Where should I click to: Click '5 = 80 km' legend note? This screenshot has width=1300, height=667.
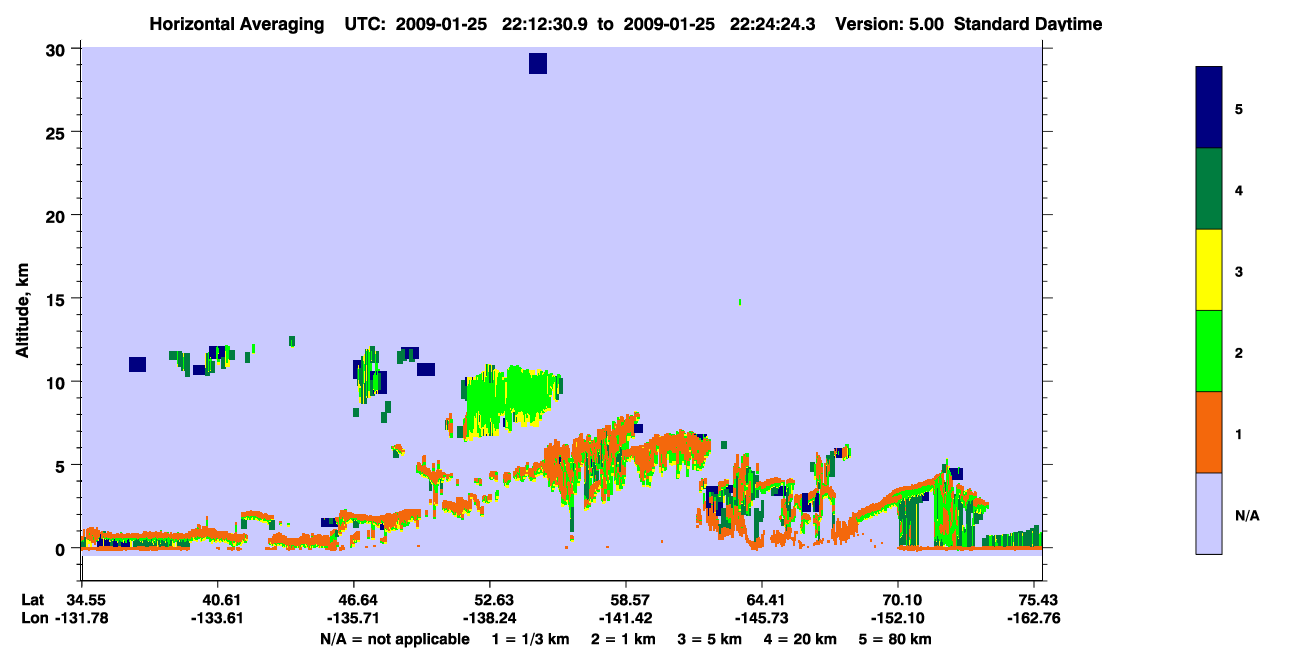pyautogui.click(x=896, y=639)
